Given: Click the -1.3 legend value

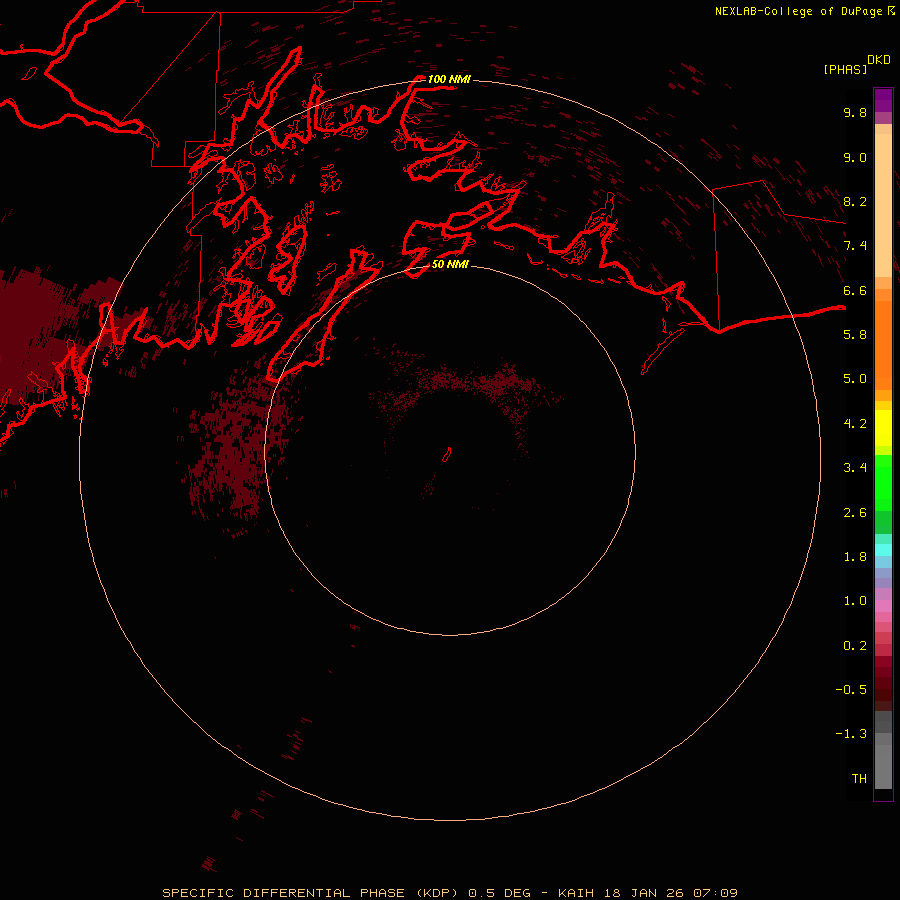Looking at the screenshot, I should tap(851, 734).
